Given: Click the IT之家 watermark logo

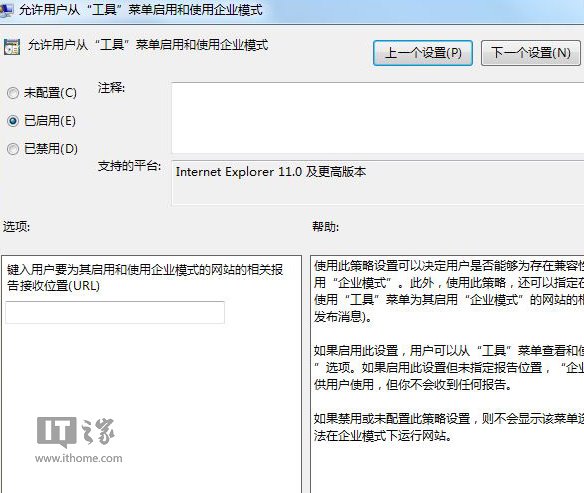Looking at the screenshot, I should [x=76, y=432].
